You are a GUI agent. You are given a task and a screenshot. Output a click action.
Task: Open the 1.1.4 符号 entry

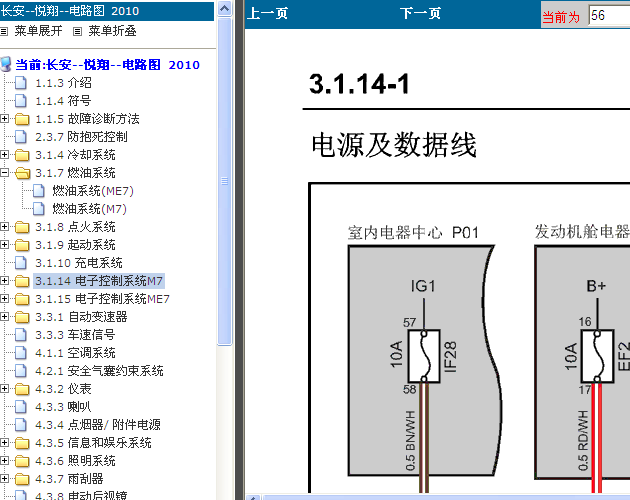63,101
